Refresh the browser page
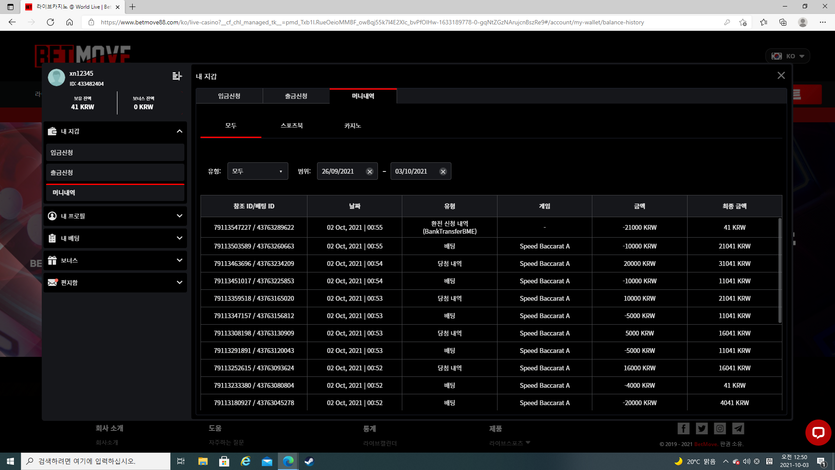Viewport: 835px width, 470px height. (50, 22)
